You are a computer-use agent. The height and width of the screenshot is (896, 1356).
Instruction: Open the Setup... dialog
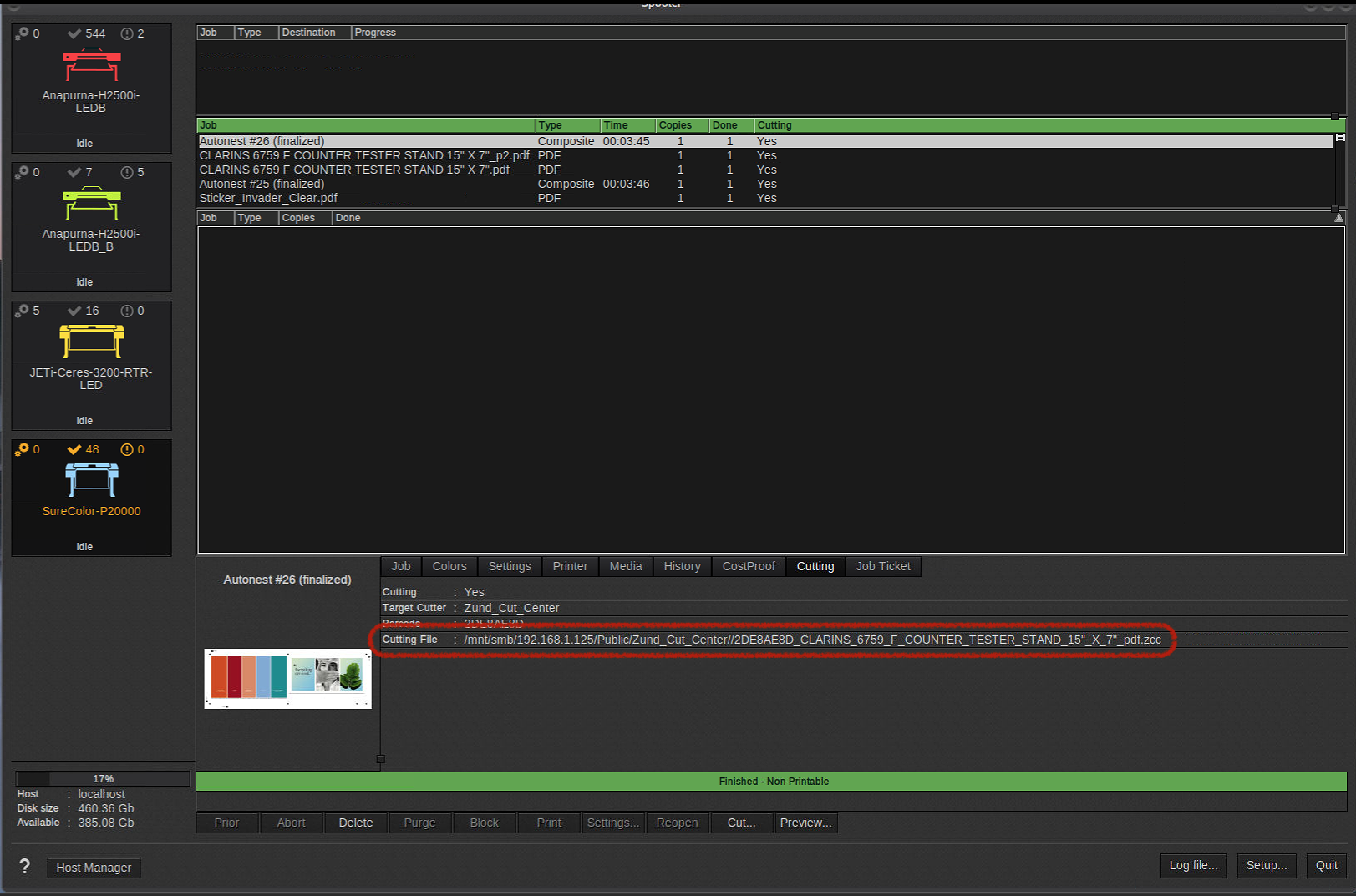1267,865
